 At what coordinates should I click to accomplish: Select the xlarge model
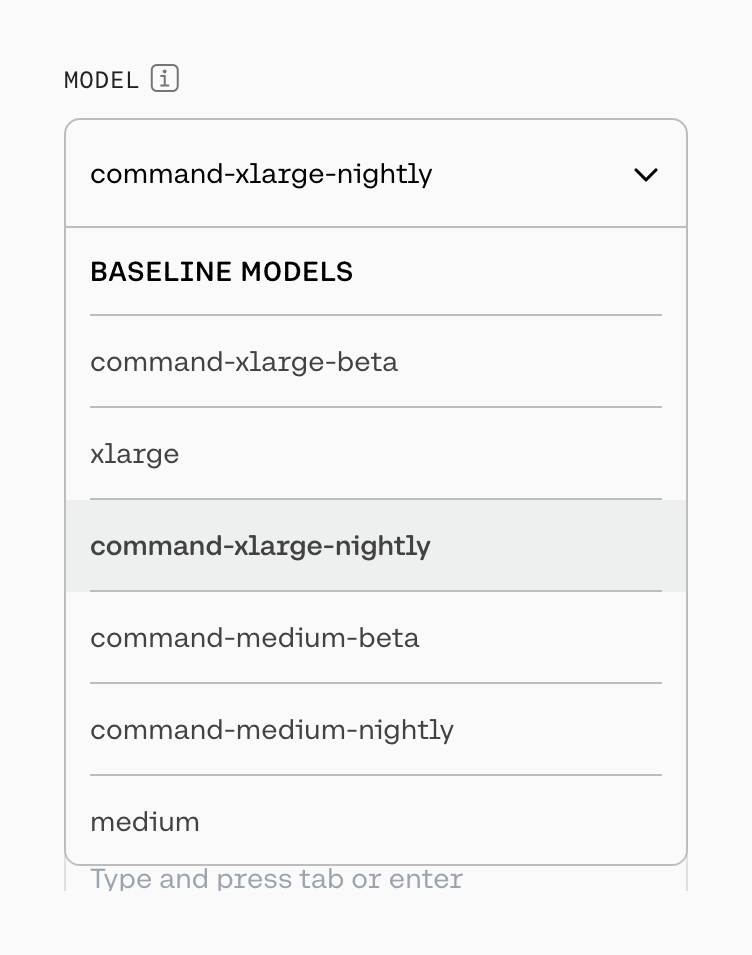pos(135,454)
